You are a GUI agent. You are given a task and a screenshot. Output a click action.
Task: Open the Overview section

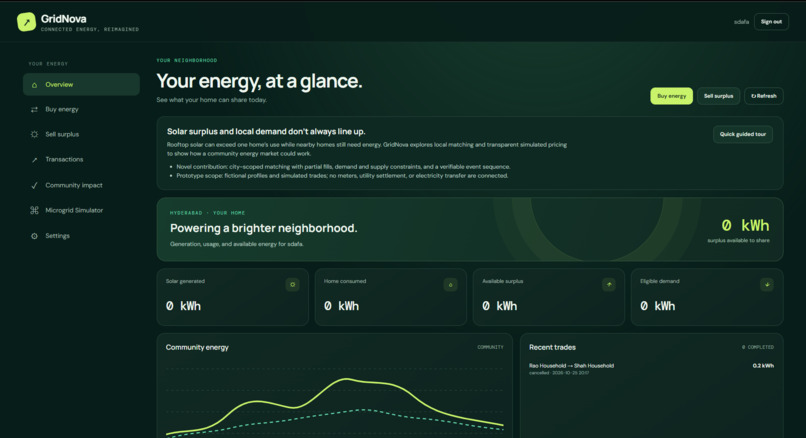click(81, 84)
